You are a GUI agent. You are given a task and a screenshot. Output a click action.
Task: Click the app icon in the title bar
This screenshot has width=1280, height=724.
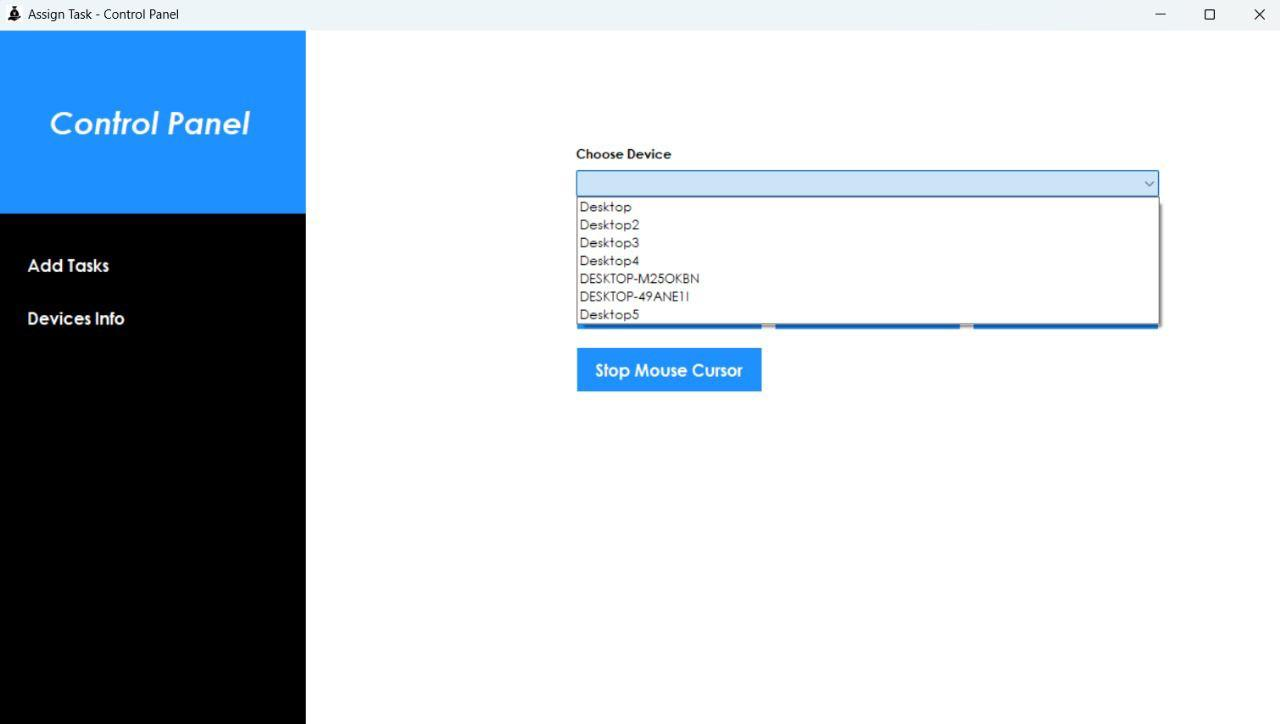tap(14, 14)
